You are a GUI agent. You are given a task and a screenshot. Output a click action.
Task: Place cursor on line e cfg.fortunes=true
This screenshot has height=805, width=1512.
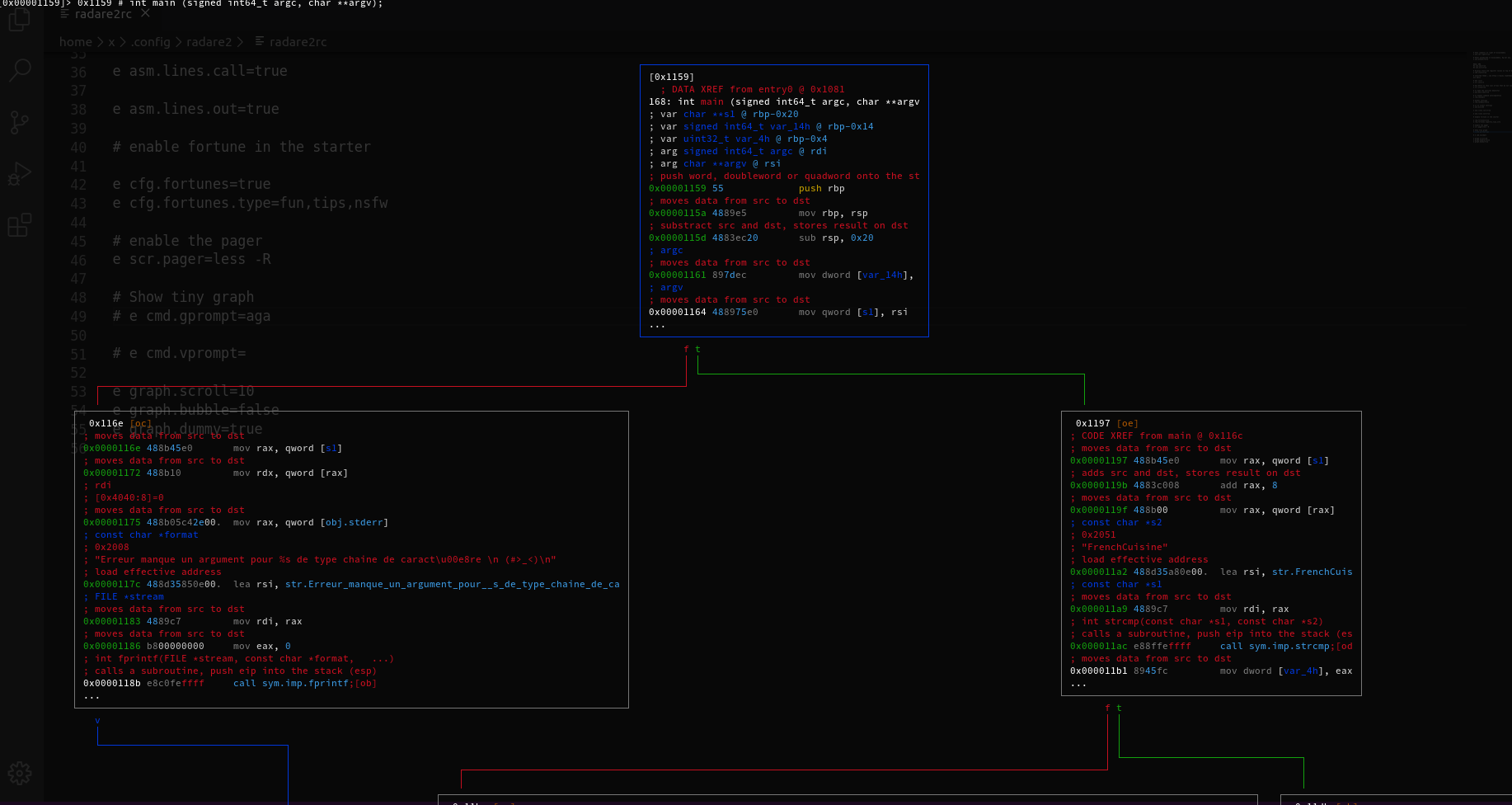[191, 184]
